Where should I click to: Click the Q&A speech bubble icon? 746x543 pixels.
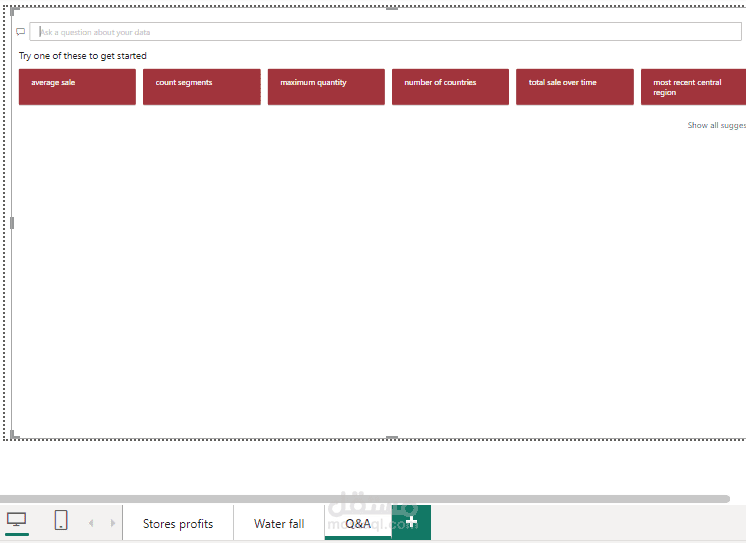(20, 32)
